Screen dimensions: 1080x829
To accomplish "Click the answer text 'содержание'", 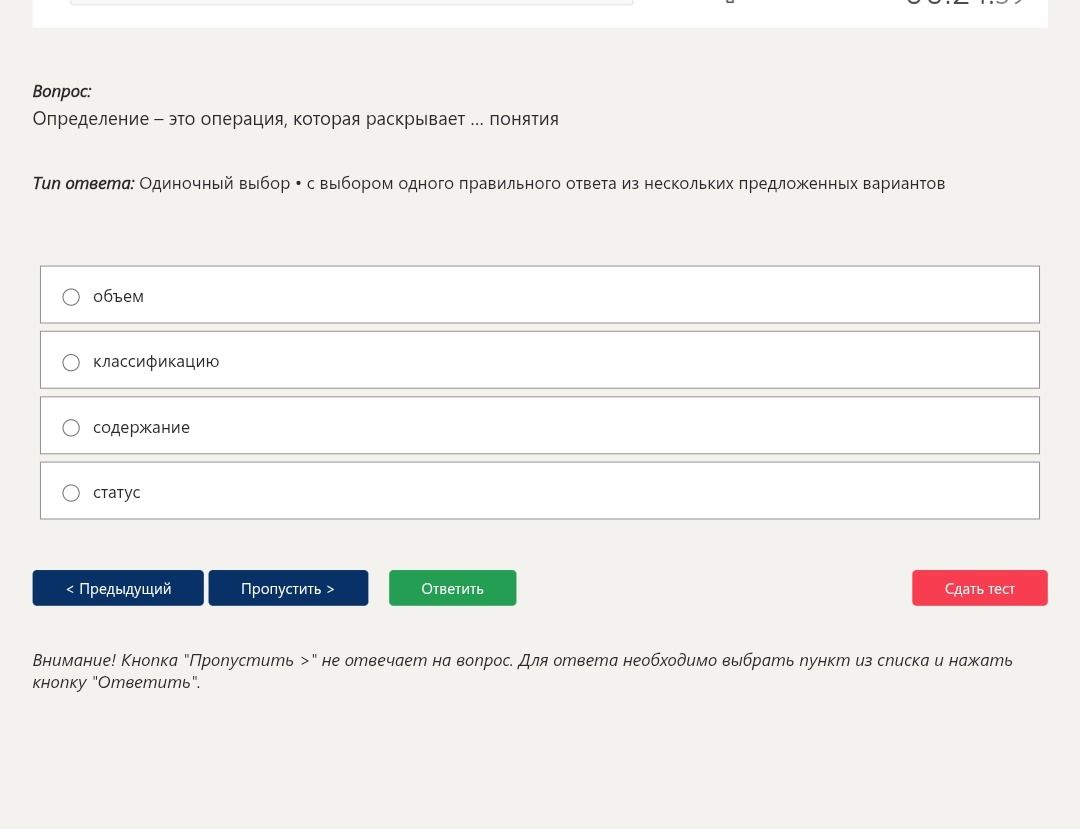I will tap(141, 427).
